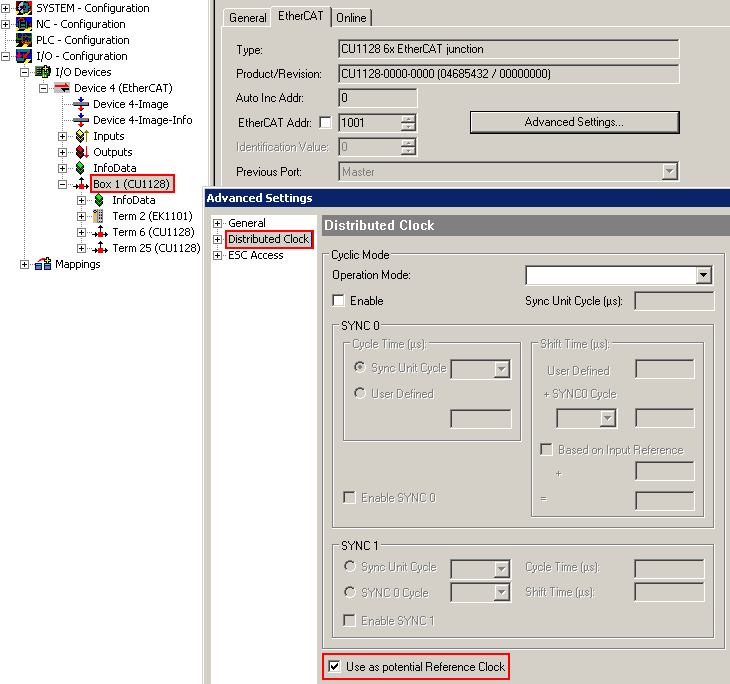Screen dimensions: 730x684
Task: Open the Online tab
Action: (351, 18)
